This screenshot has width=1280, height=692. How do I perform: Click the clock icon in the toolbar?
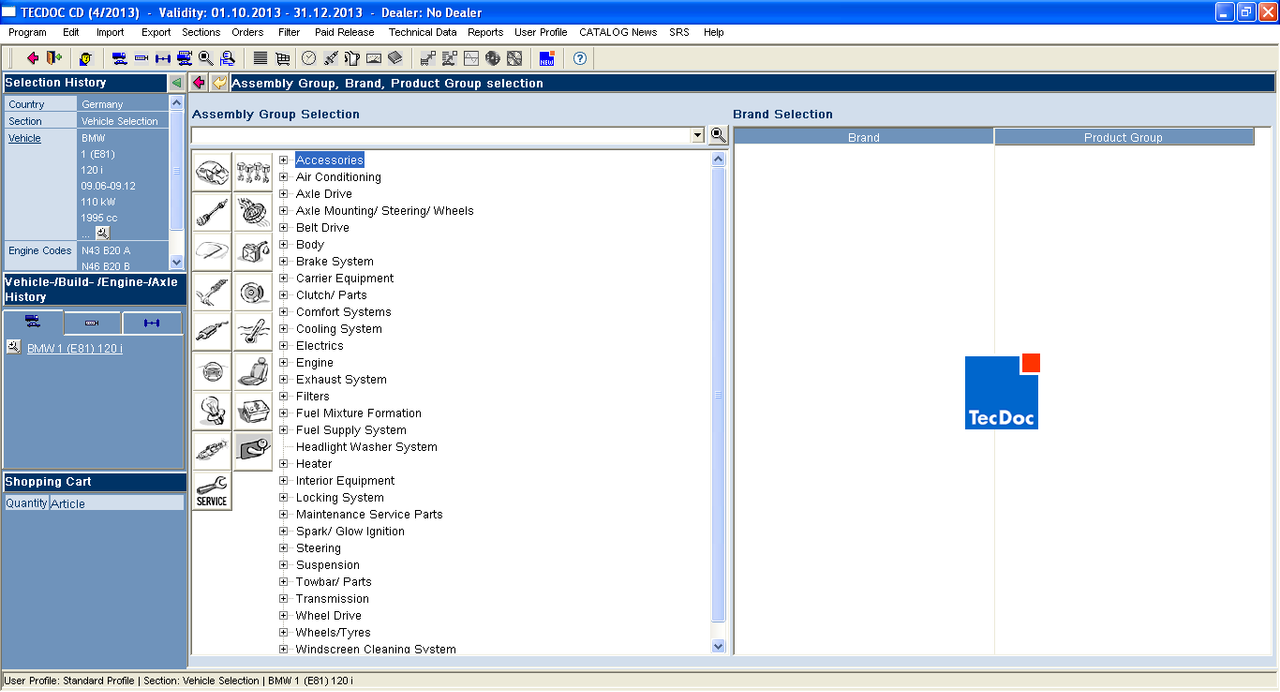[309, 58]
